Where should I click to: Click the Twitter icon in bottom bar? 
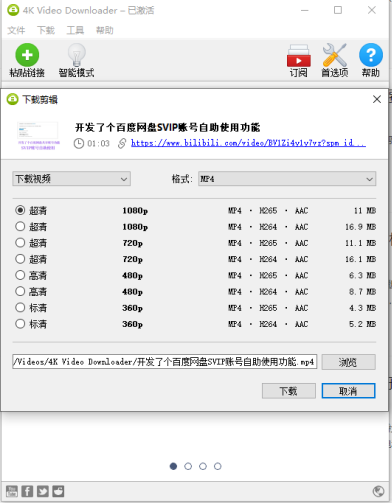tap(43, 491)
